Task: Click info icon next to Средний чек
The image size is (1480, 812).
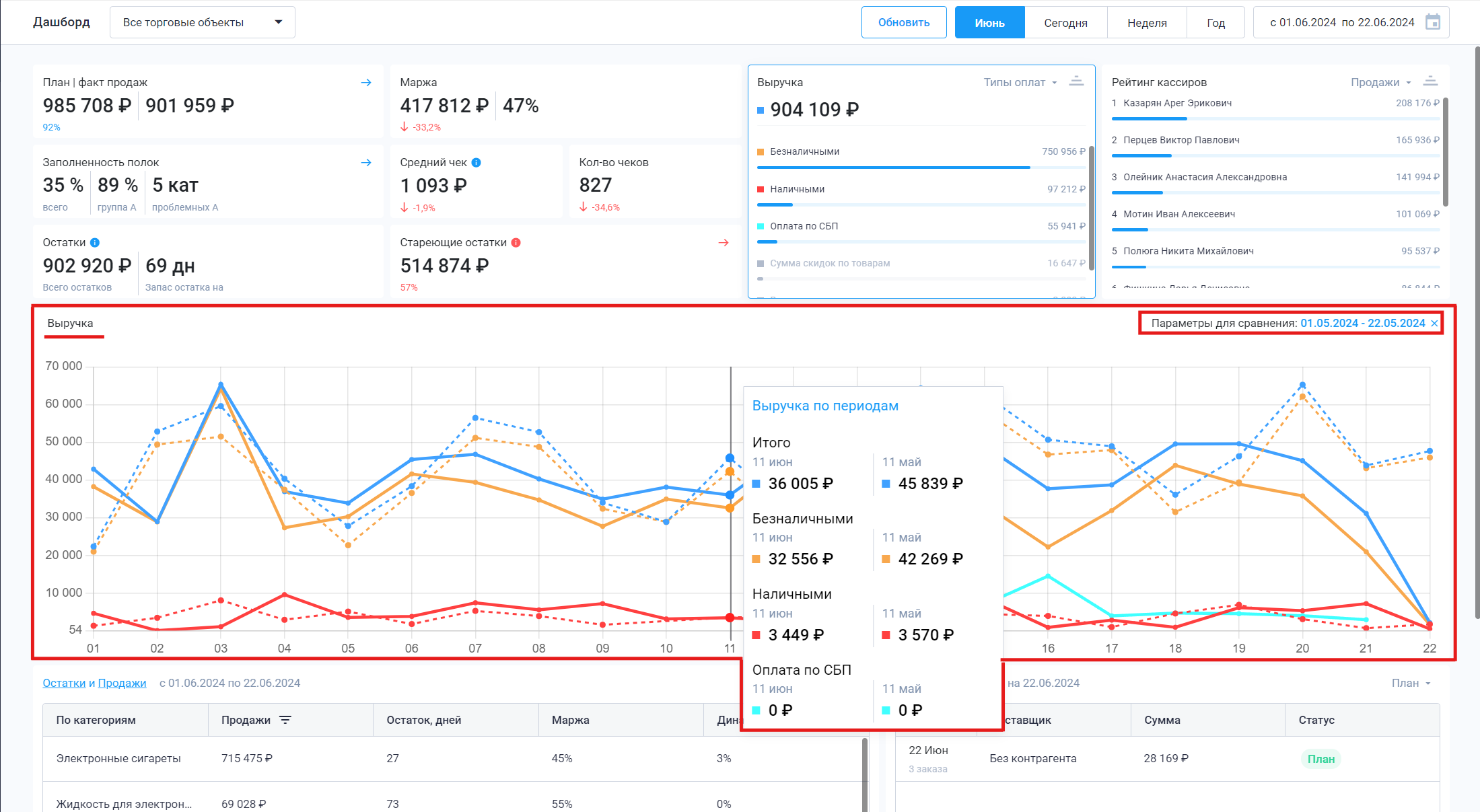Action: [x=477, y=162]
